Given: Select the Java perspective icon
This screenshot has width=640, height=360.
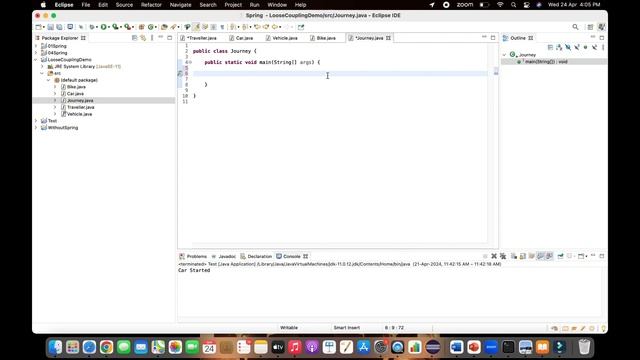Looking at the screenshot, I should point(601,27).
